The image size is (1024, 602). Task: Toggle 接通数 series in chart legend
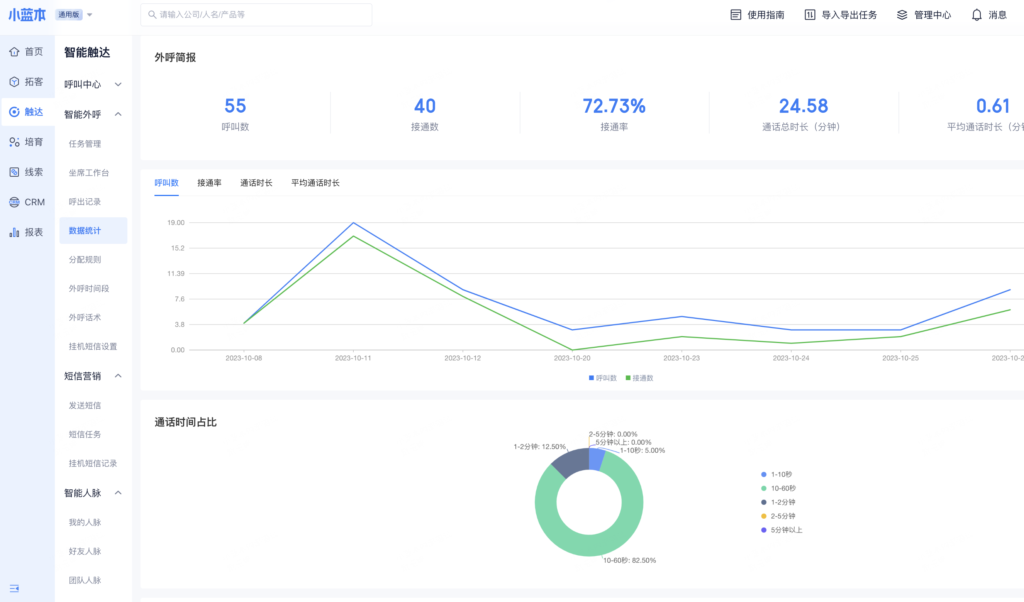click(x=640, y=378)
